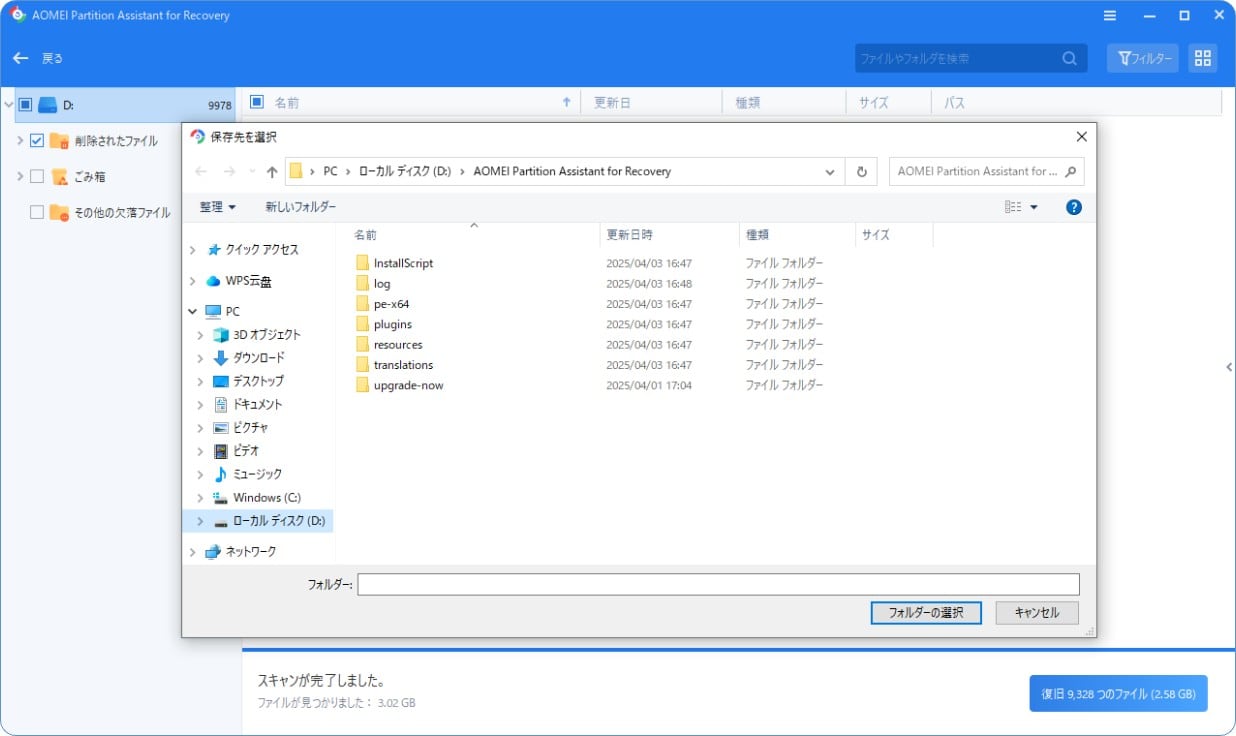The width and height of the screenshot is (1236, 736).
Task: Select デスクトップ in navigation pane
Action: coord(258,381)
